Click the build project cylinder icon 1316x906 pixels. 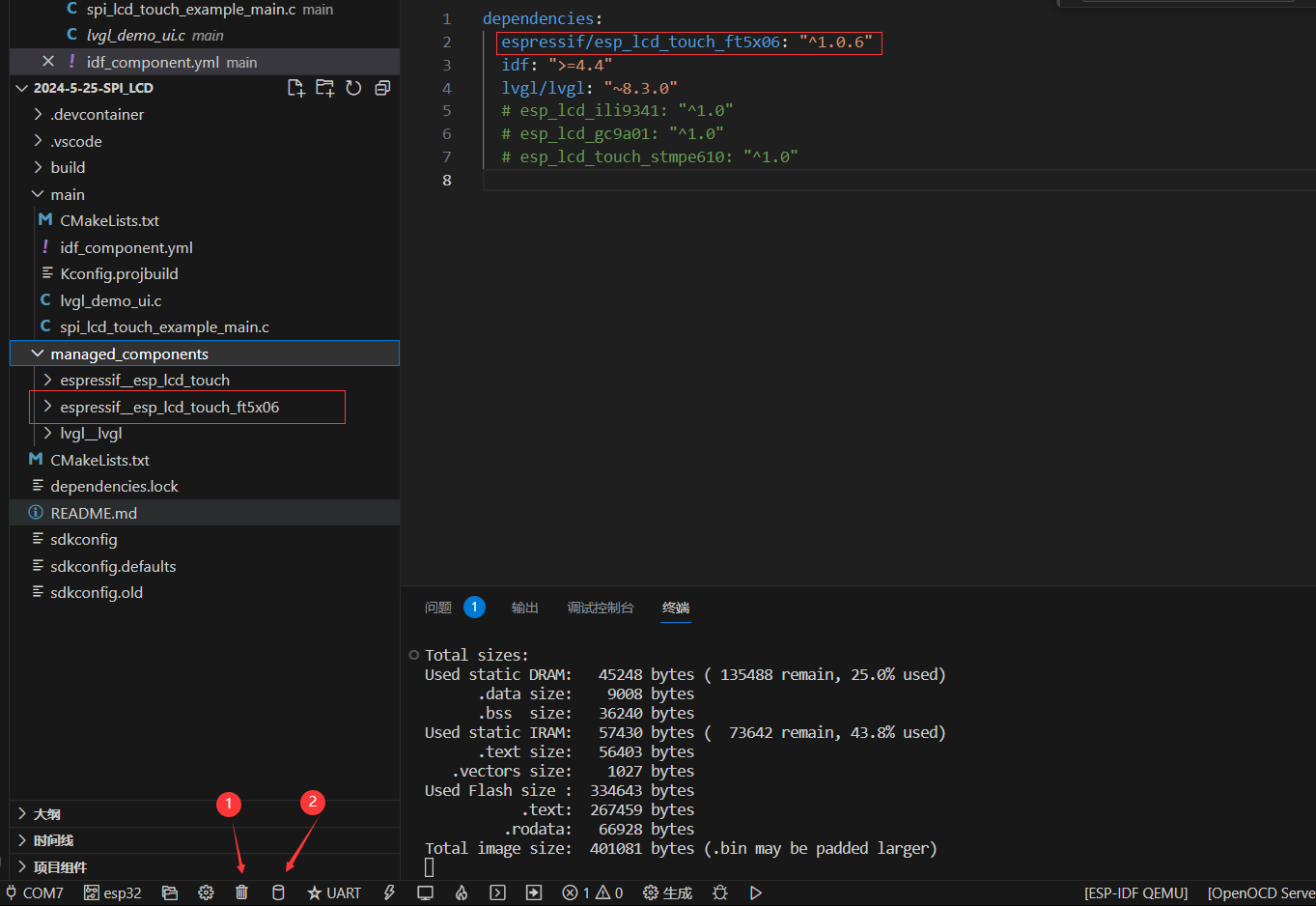click(278, 892)
